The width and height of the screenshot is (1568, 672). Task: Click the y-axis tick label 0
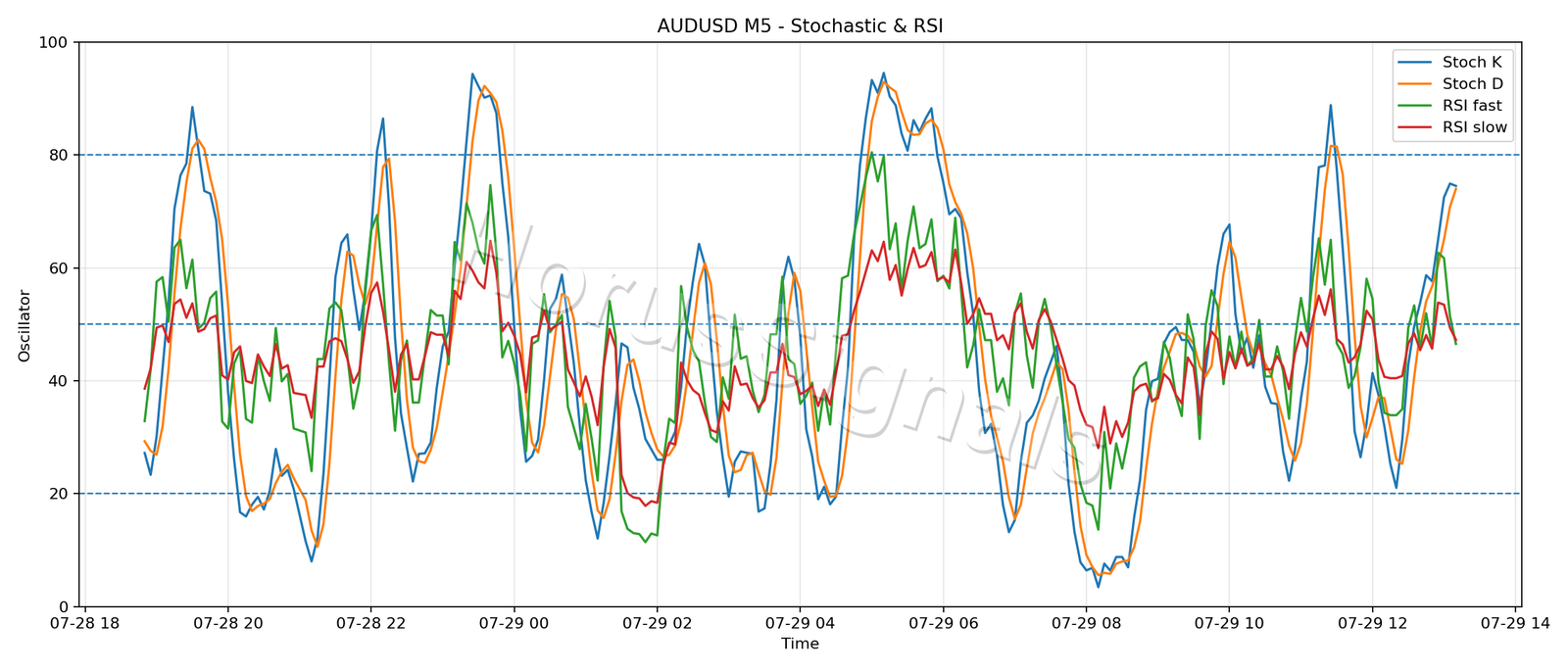[x=63, y=606]
